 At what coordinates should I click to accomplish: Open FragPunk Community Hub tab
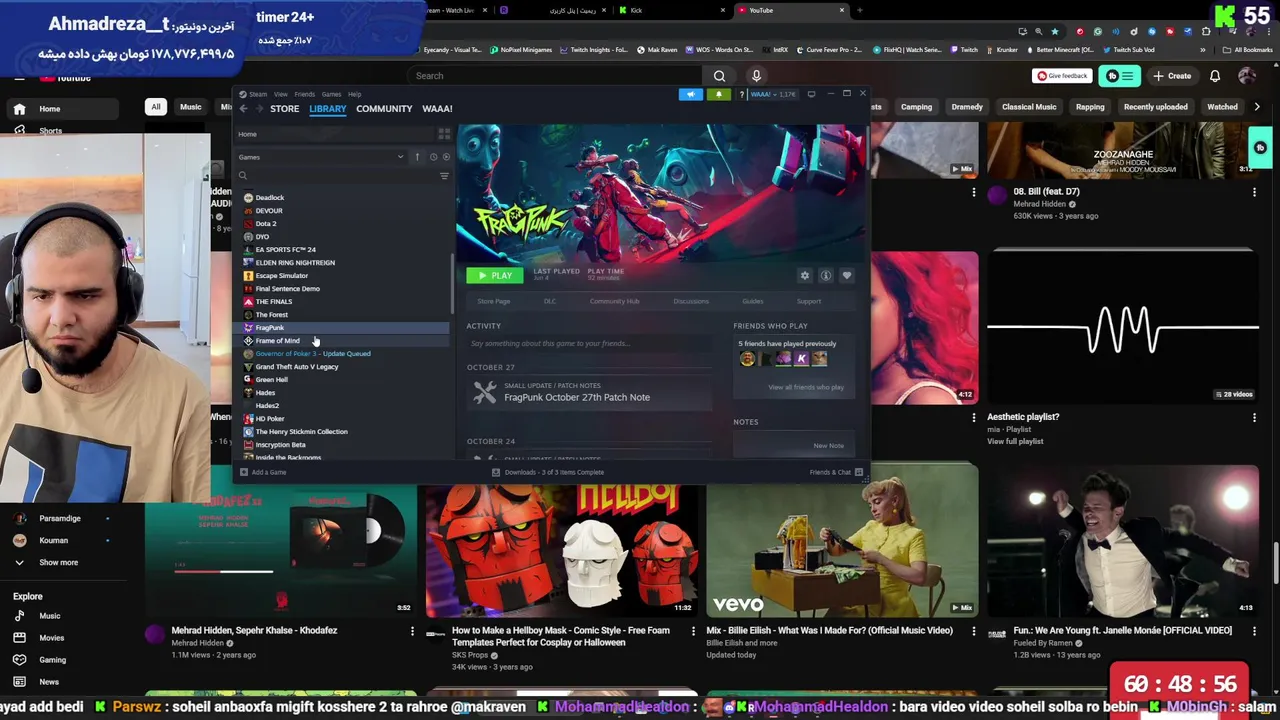614,301
